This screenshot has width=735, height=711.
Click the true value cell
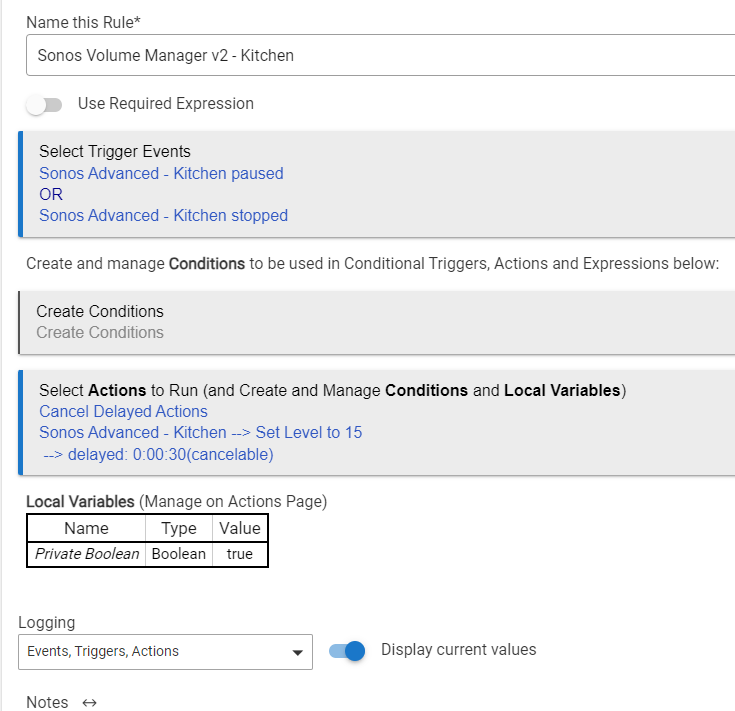click(240, 554)
